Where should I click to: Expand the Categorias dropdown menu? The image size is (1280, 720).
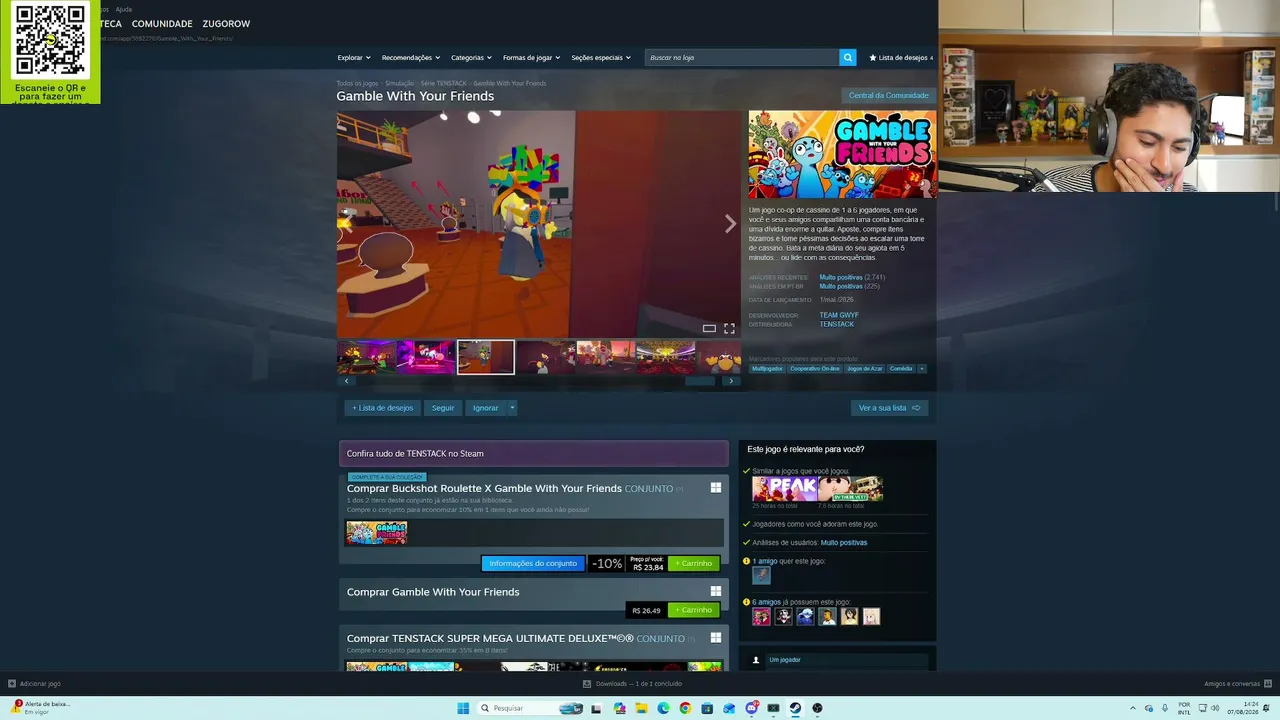pos(471,58)
